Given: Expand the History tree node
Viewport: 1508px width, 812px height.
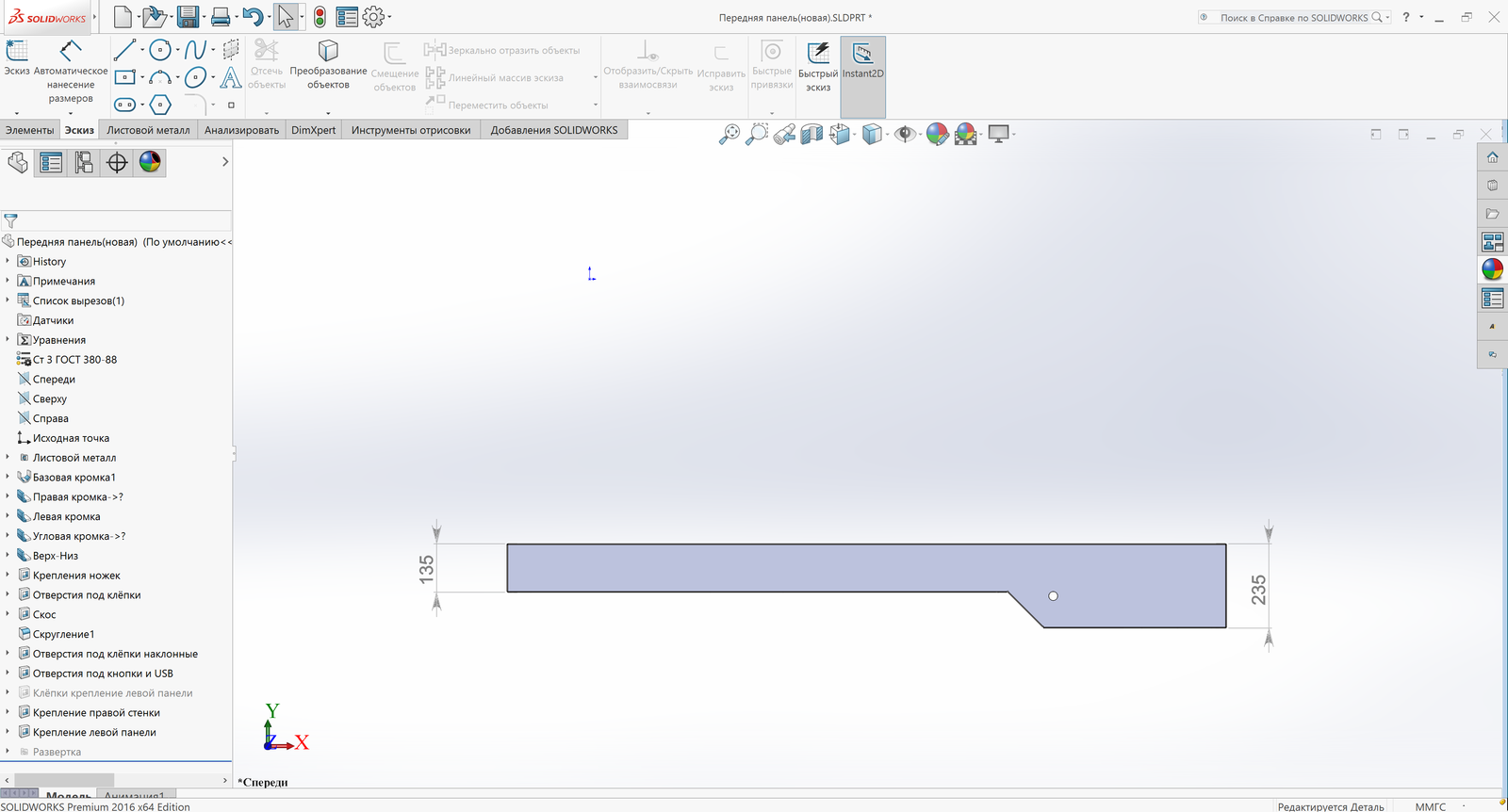Looking at the screenshot, I should [x=8, y=261].
